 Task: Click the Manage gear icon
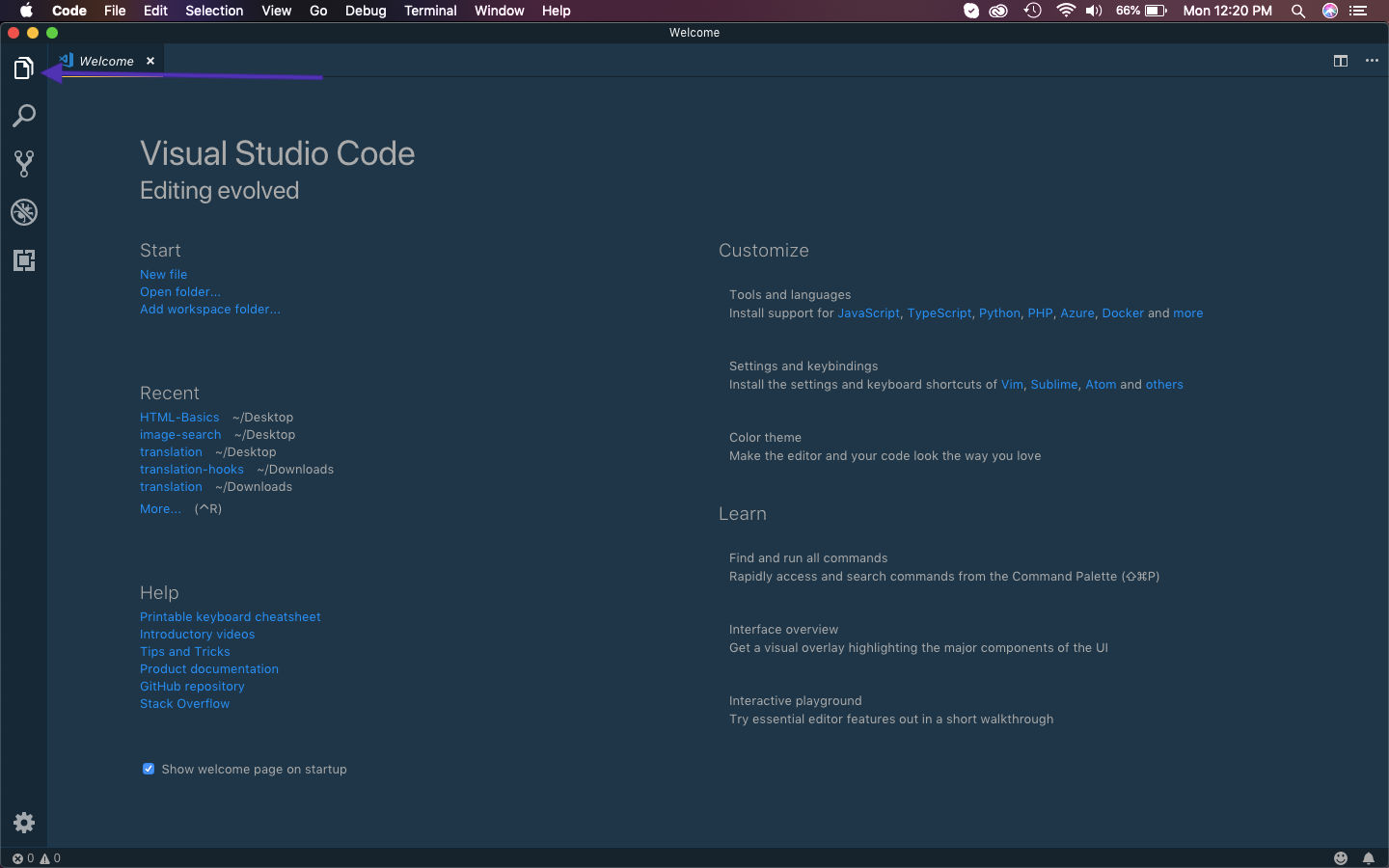click(x=23, y=823)
